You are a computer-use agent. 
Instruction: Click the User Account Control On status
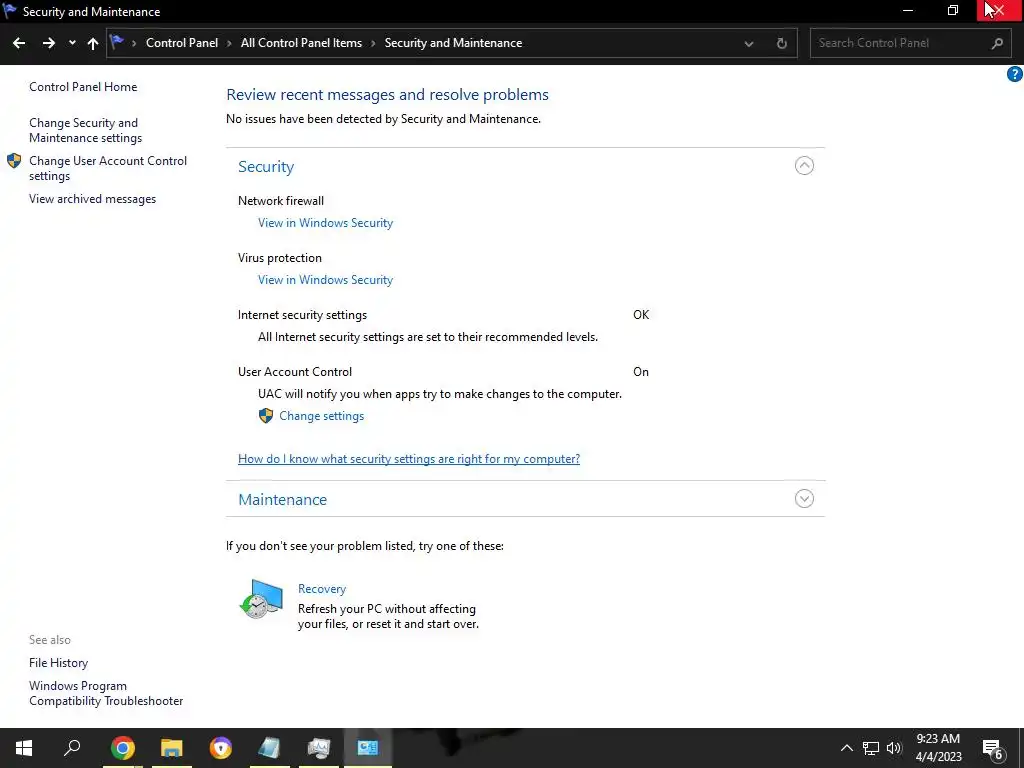pos(641,372)
